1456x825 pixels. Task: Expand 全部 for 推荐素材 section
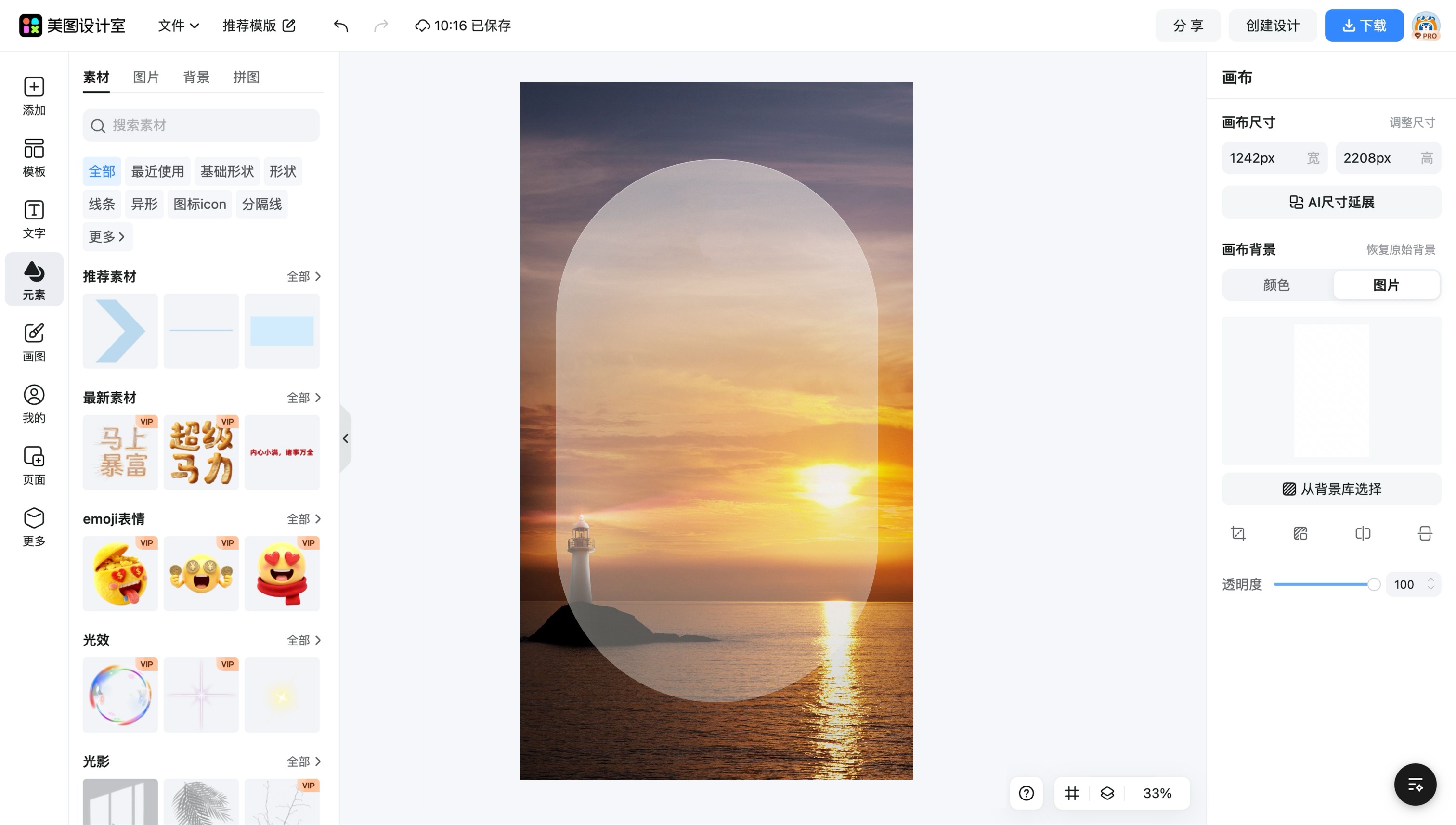[304, 276]
